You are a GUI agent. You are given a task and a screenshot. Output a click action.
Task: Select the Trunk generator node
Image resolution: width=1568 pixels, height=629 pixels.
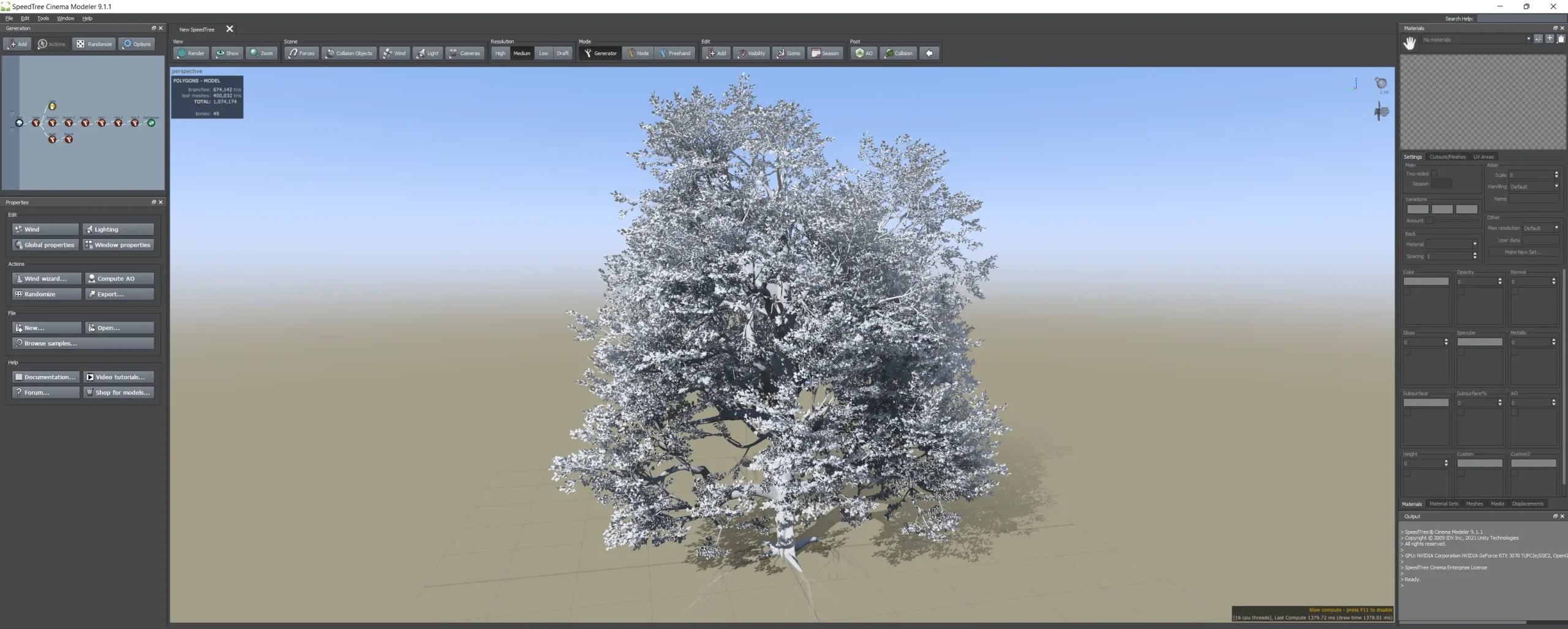coord(36,123)
